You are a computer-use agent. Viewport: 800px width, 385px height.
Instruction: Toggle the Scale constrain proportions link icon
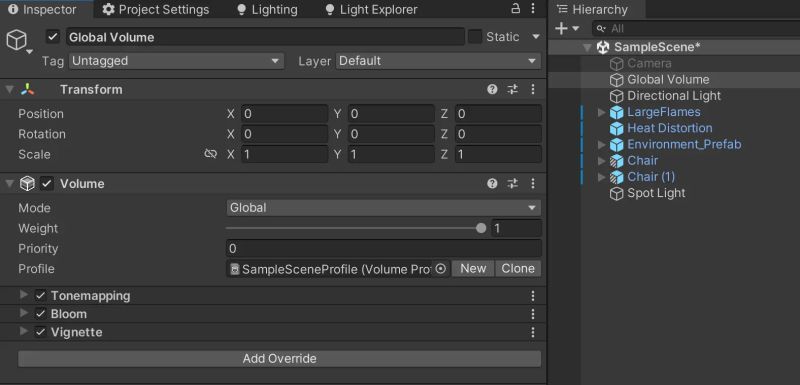click(210, 154)
